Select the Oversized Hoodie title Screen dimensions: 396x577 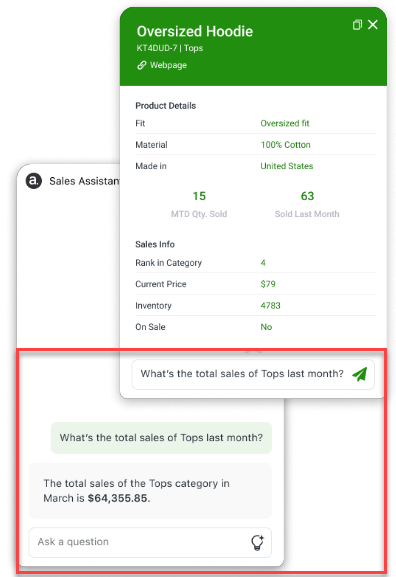coord(195,31)
